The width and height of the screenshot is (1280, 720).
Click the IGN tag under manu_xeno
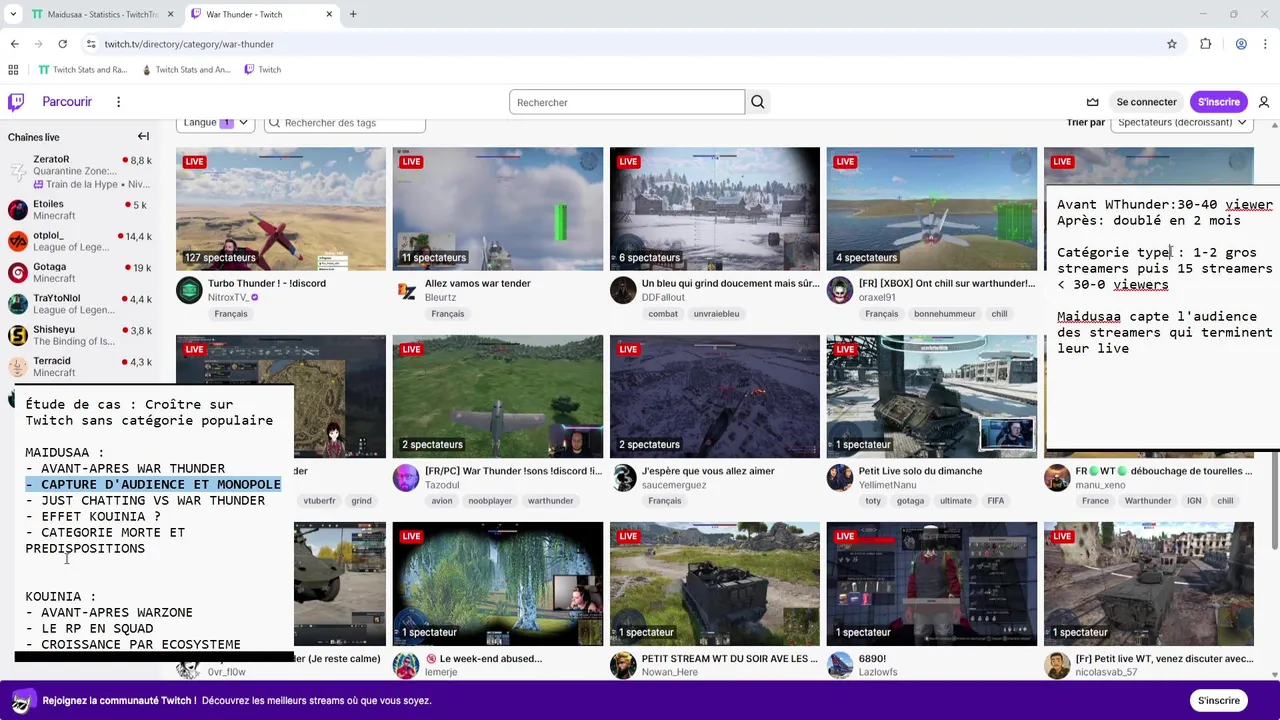click(x=1194, y=501)
